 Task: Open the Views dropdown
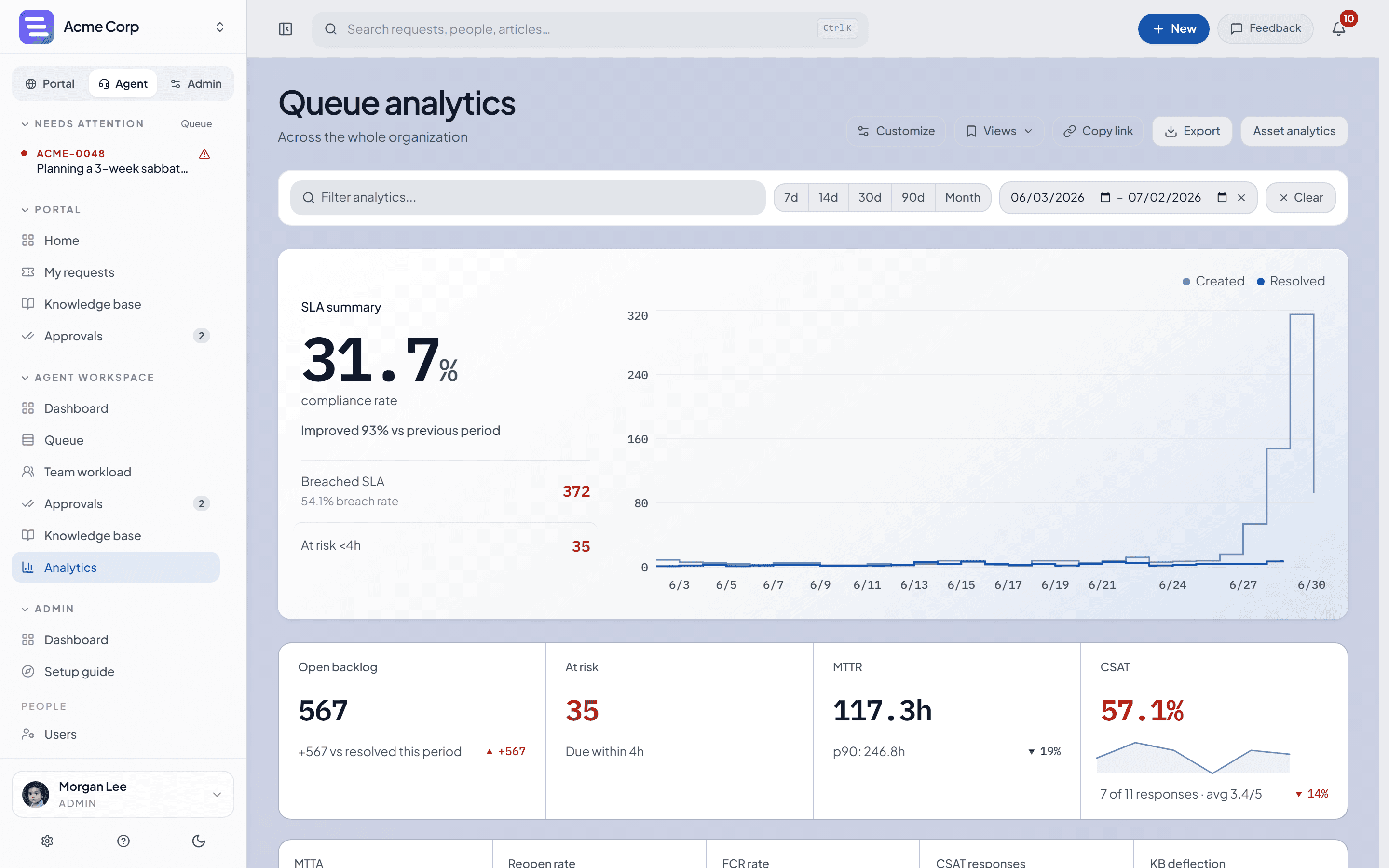click(999, 132)
